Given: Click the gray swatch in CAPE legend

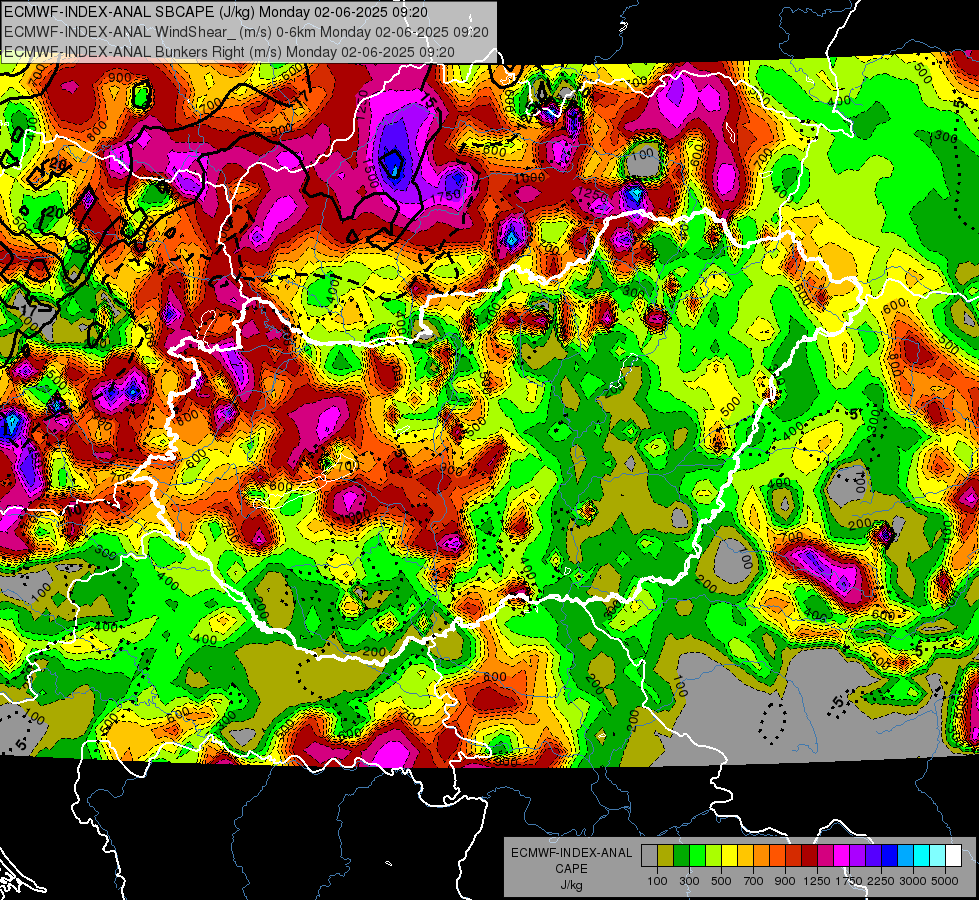Looking at the screenshot, I should (x=649, y=855).
